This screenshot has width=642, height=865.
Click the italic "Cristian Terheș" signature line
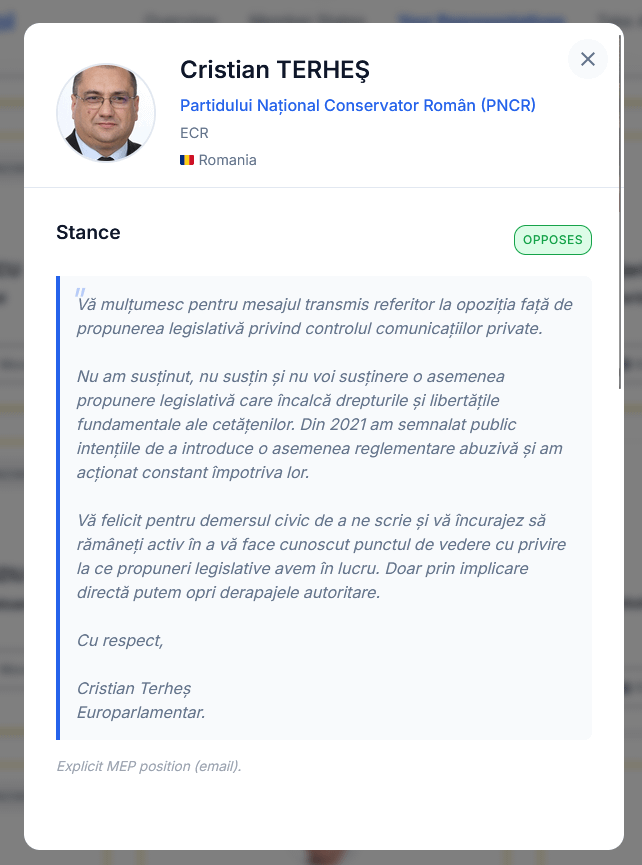(x=134, y=688)
